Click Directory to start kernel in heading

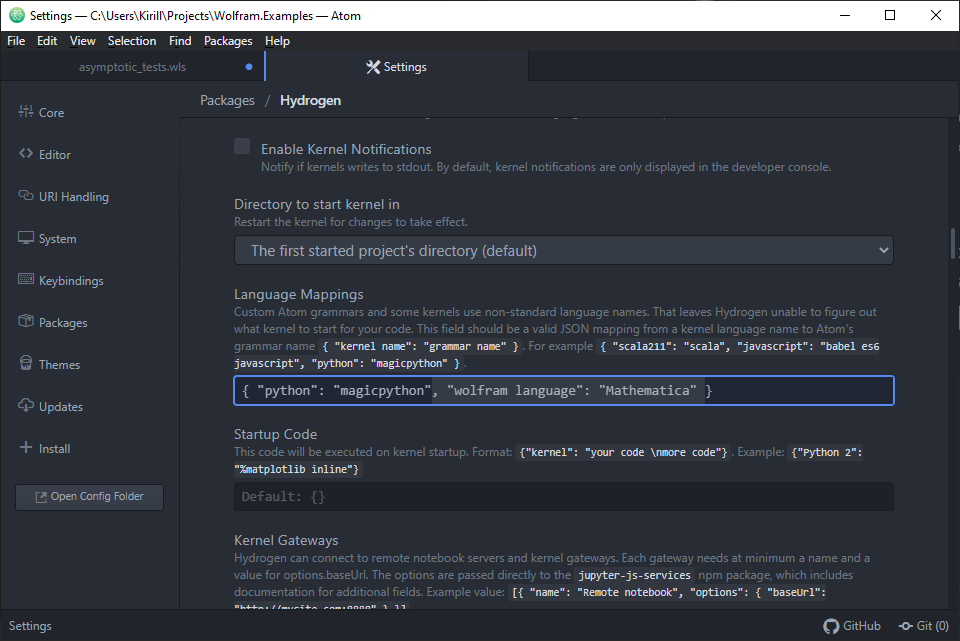point(317,204)
